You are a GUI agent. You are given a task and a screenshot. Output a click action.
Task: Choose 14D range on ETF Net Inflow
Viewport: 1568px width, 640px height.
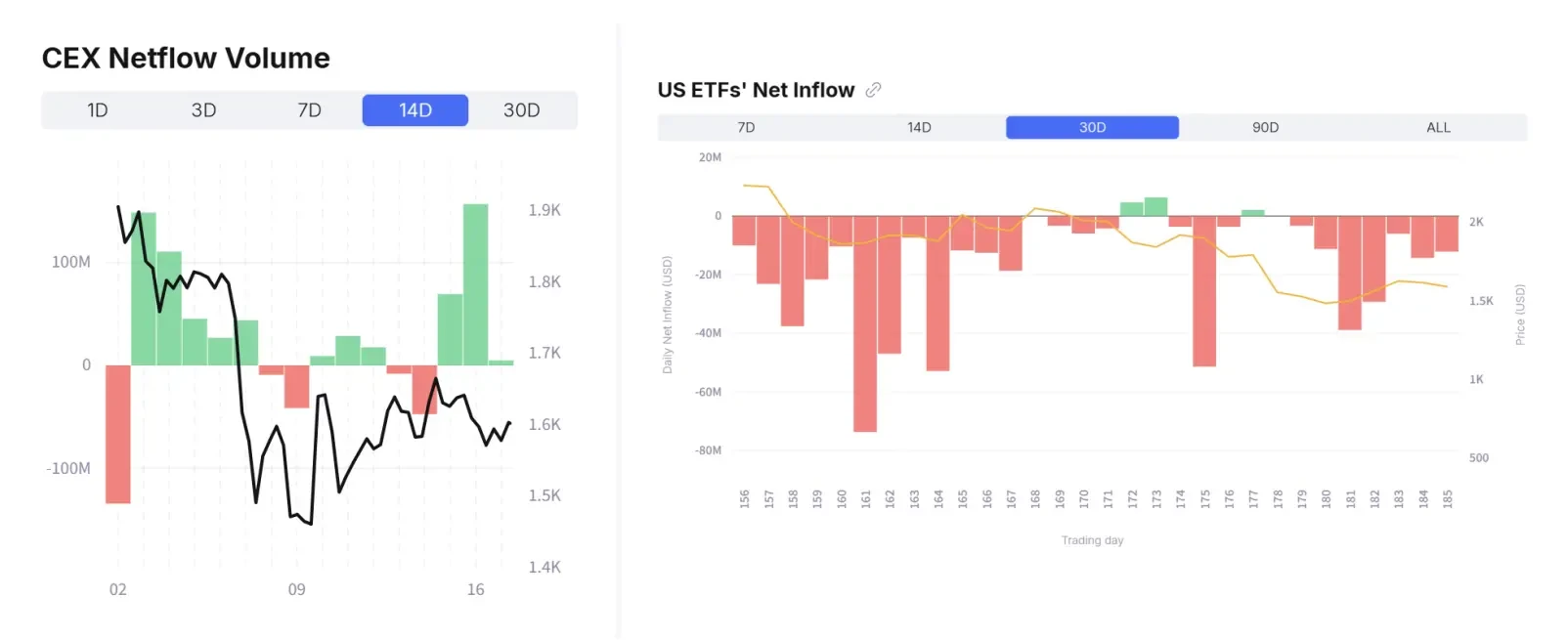coord(919,128)
